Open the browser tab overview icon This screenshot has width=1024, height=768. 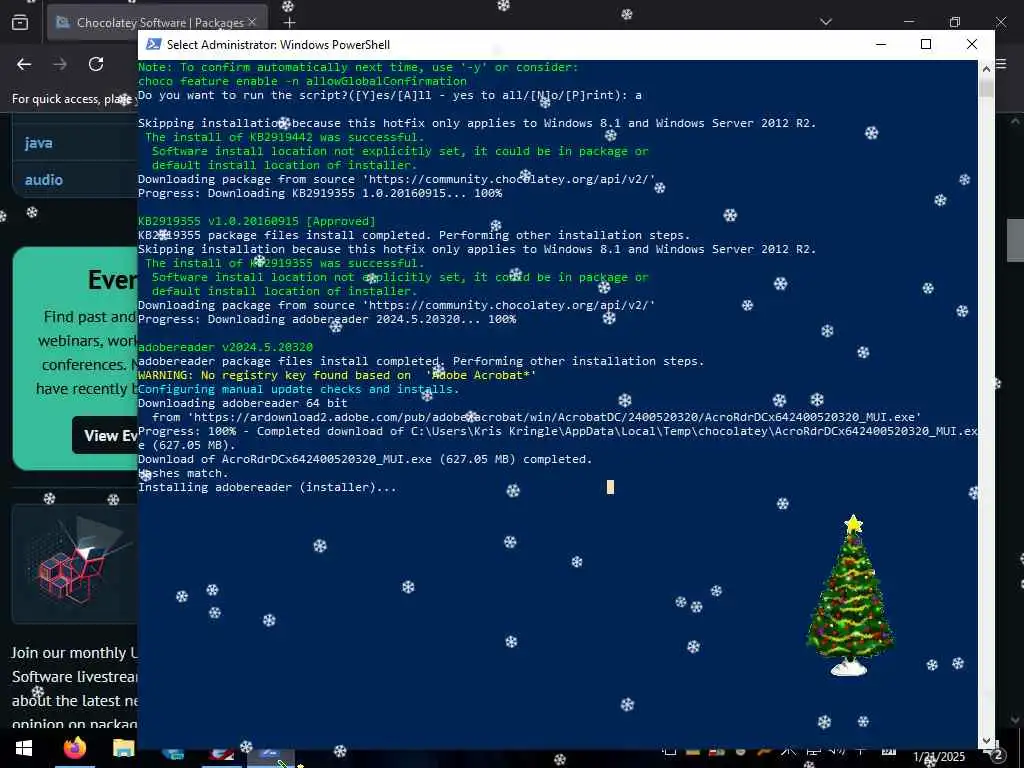20,23
